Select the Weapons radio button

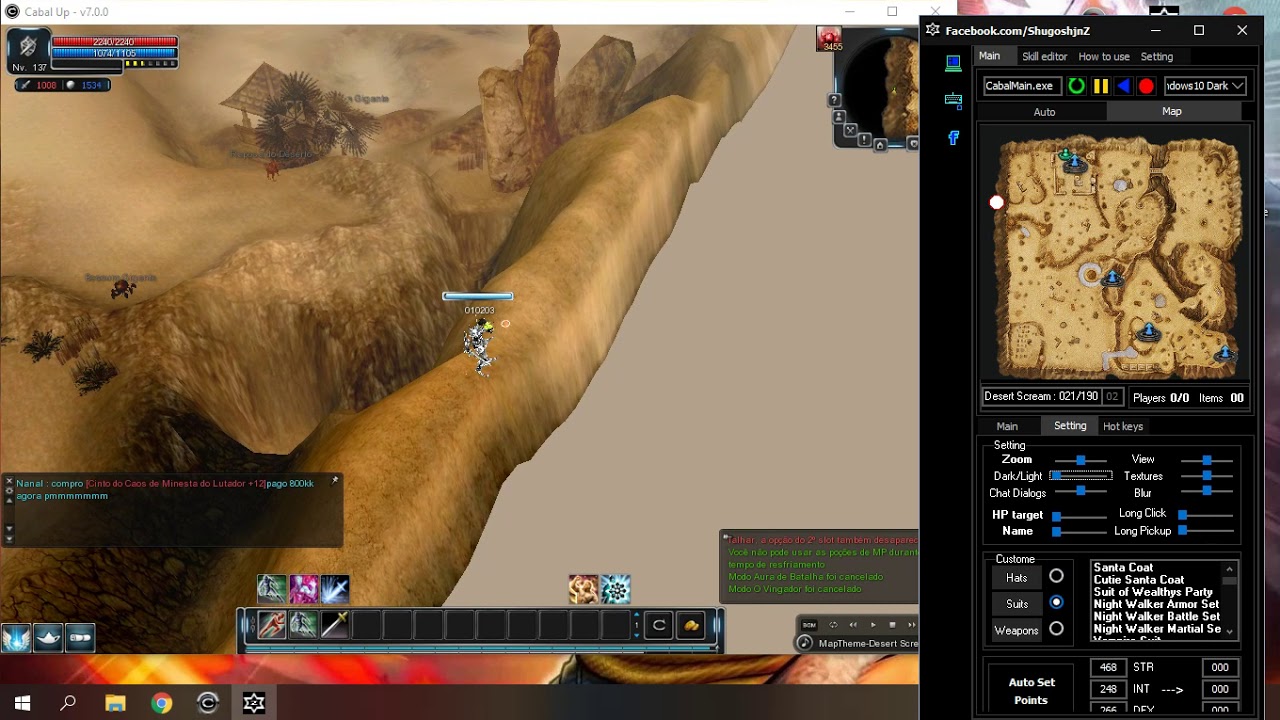(1056, 629)
